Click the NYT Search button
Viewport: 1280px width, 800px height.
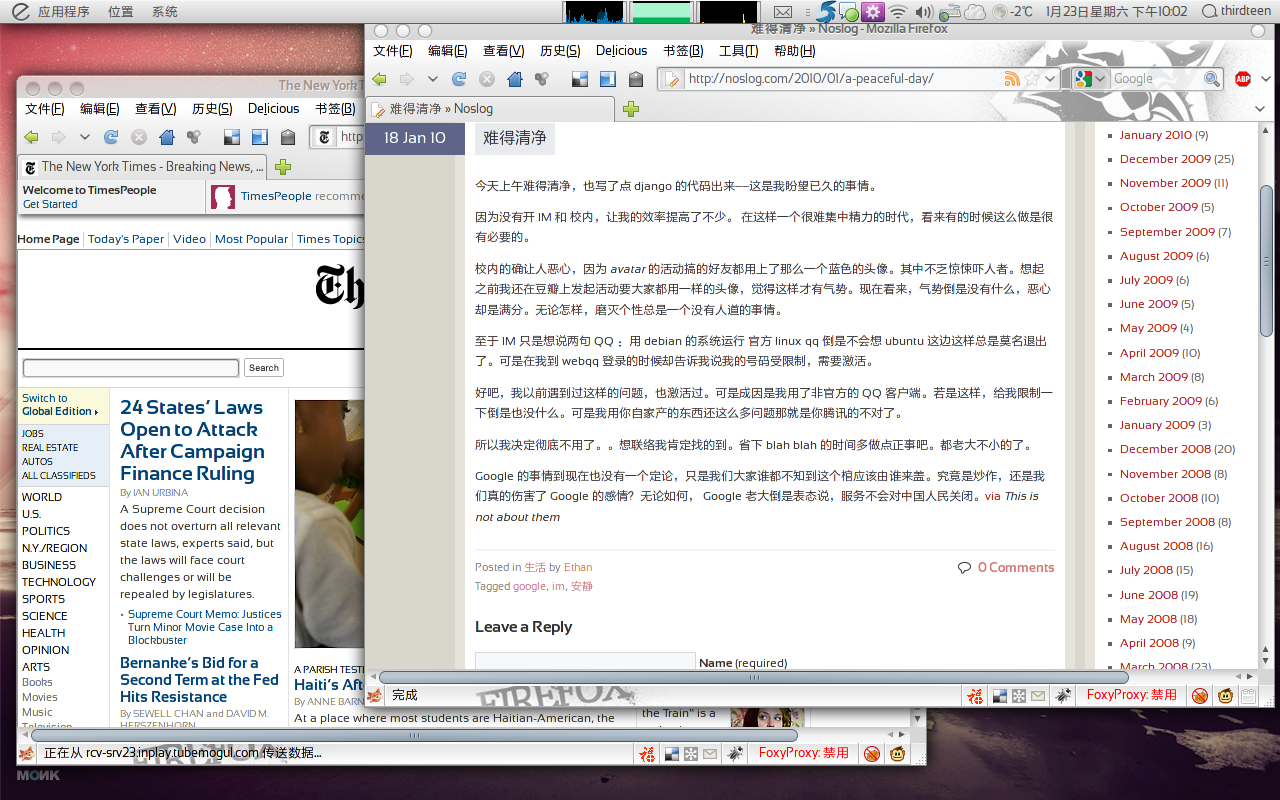coord(264,368)
